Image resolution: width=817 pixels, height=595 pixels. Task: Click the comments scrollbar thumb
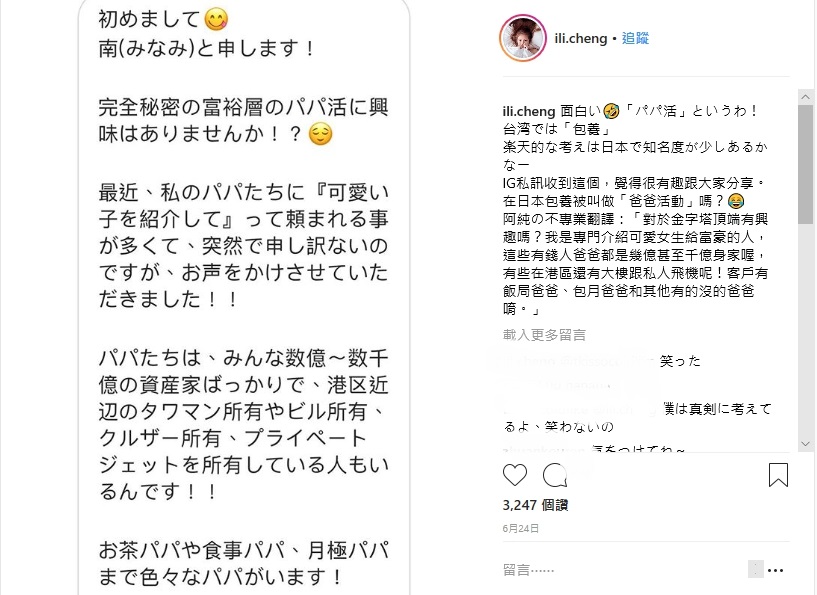point(806,164)
